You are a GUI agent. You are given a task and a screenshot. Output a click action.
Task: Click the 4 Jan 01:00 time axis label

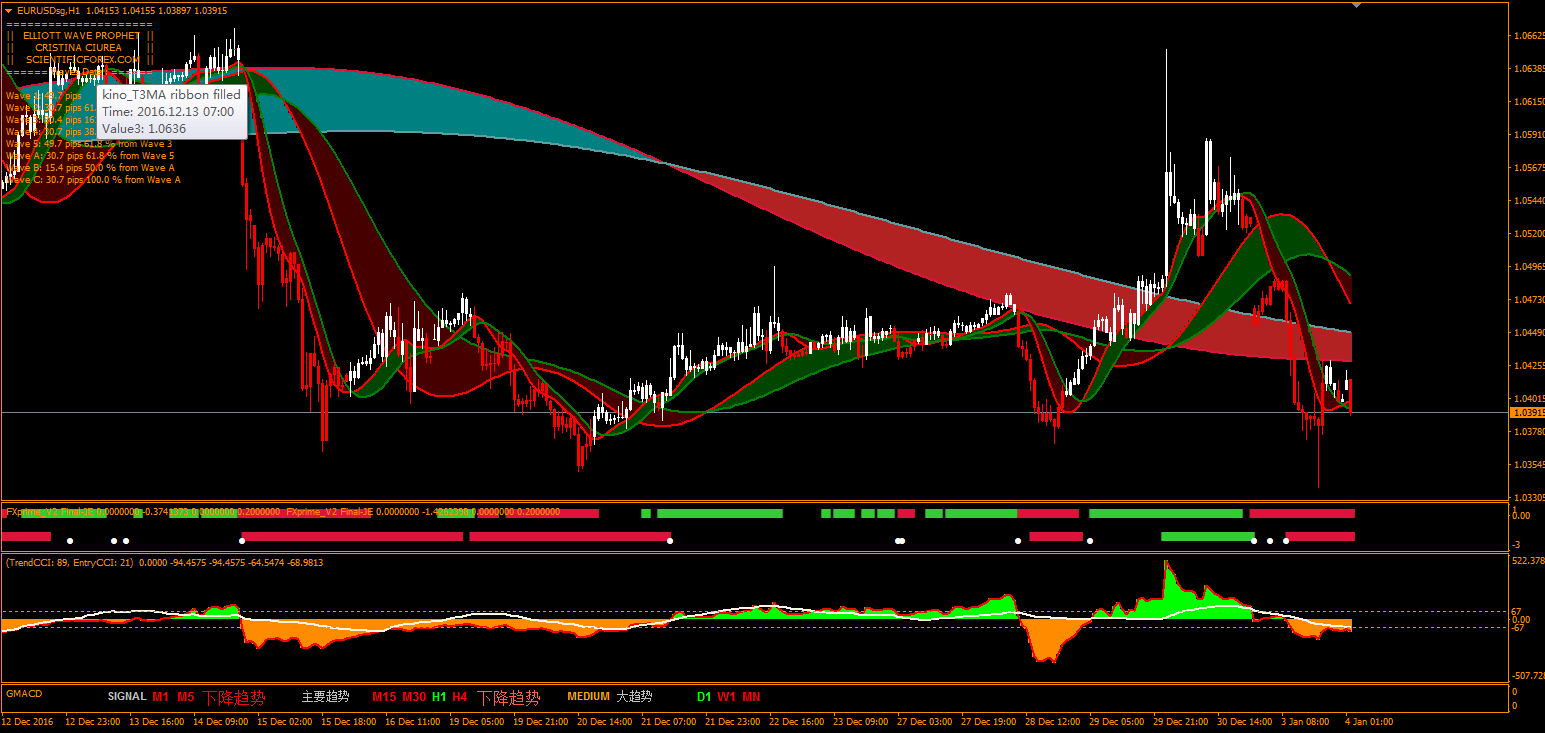click(1368, 721)
